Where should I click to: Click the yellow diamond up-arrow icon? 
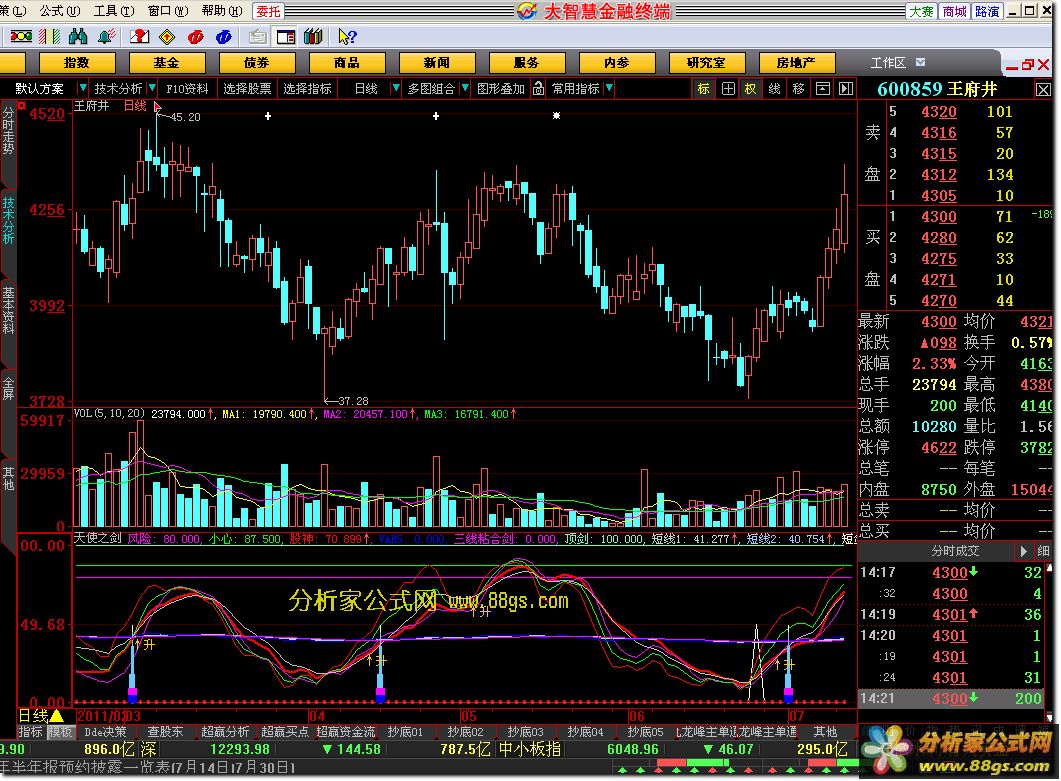[x=167, y=37]
